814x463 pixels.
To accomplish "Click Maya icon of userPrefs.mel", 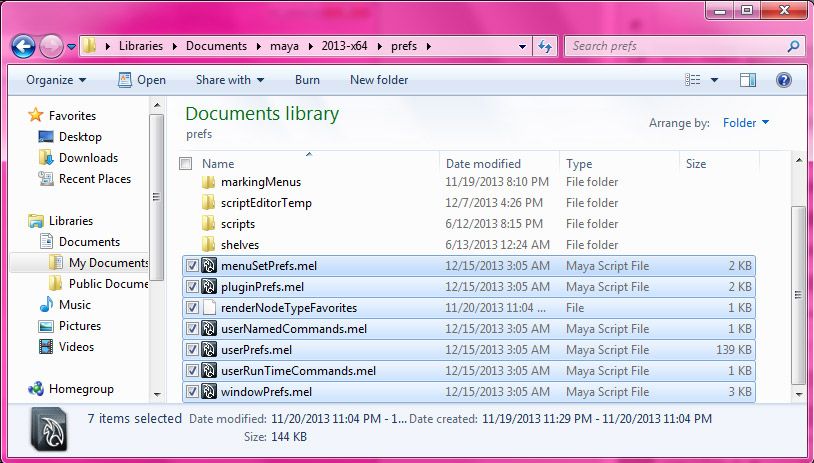I will (x=209, y=350).
